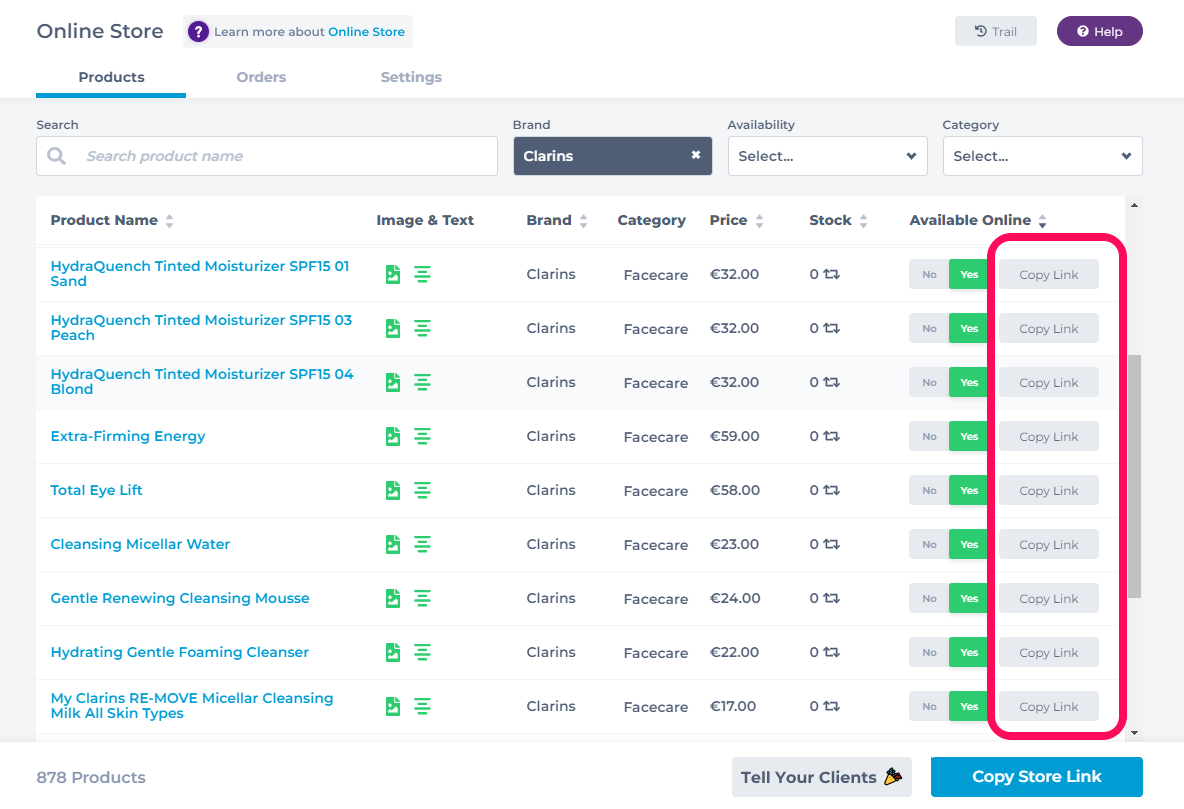Open image icon for Extra-Firming Energy
Image resolution: width=1184 pixels, height=809 pixels.
393,437
